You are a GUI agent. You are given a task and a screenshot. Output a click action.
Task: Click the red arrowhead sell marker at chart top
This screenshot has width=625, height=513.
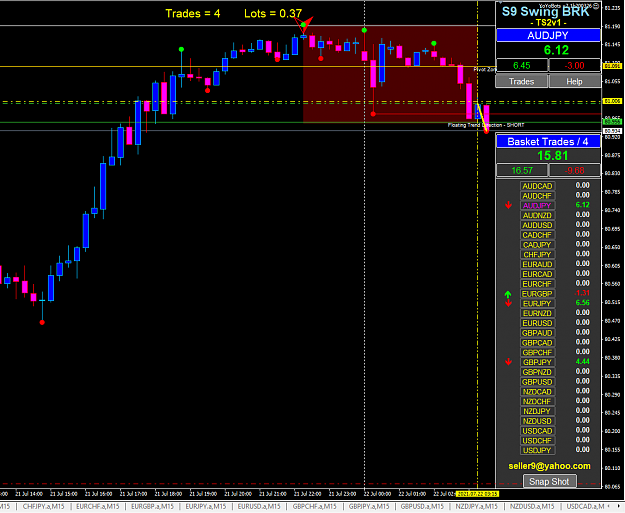coord(305,24)
